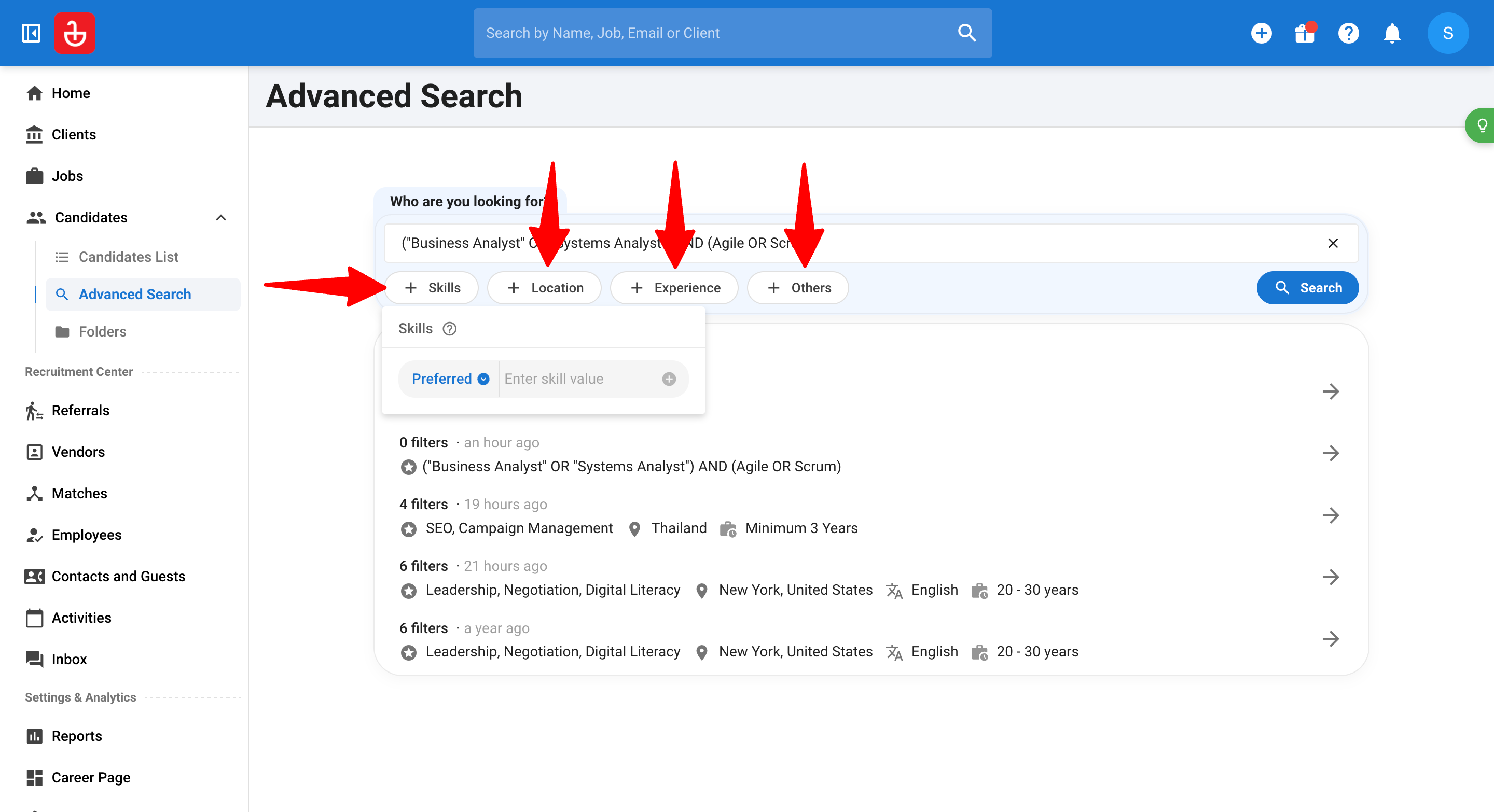
Task: Expand the Skills filter button
Action: 432,288
